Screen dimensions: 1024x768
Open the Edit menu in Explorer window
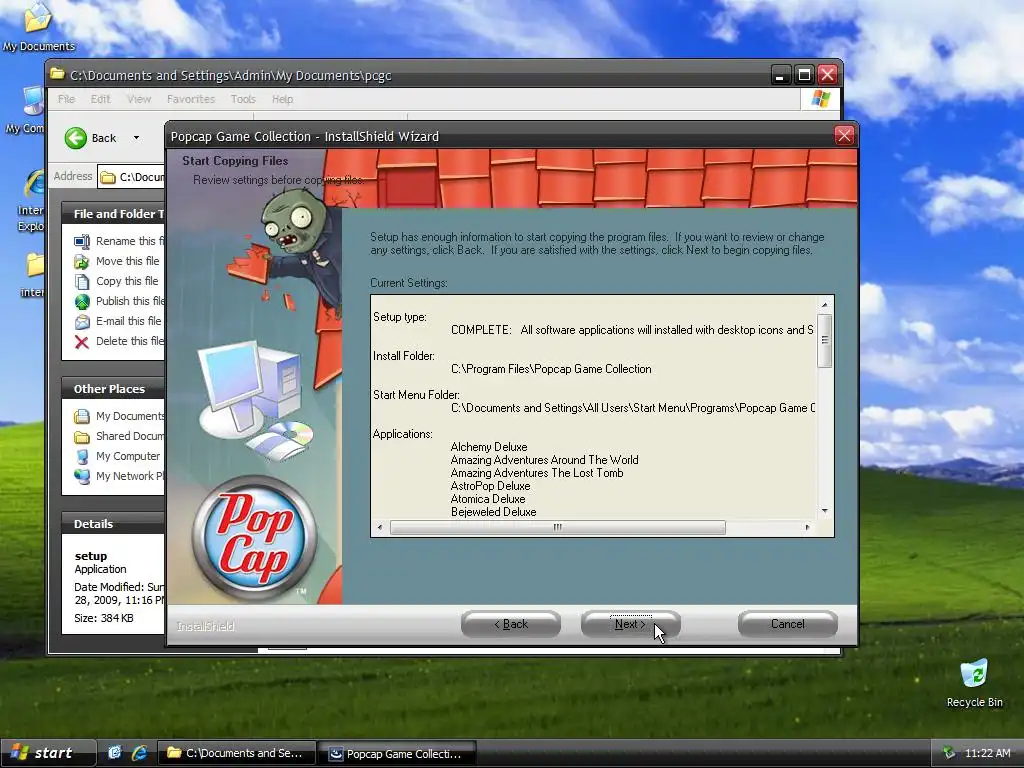[100, 99]
